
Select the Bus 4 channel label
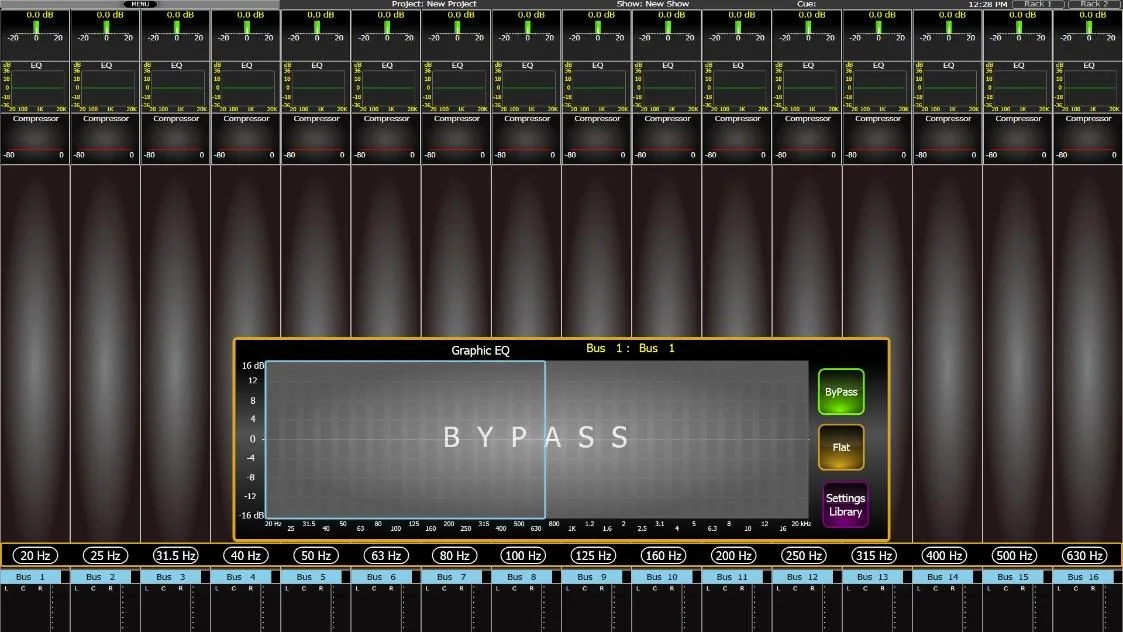coord(241,577)
